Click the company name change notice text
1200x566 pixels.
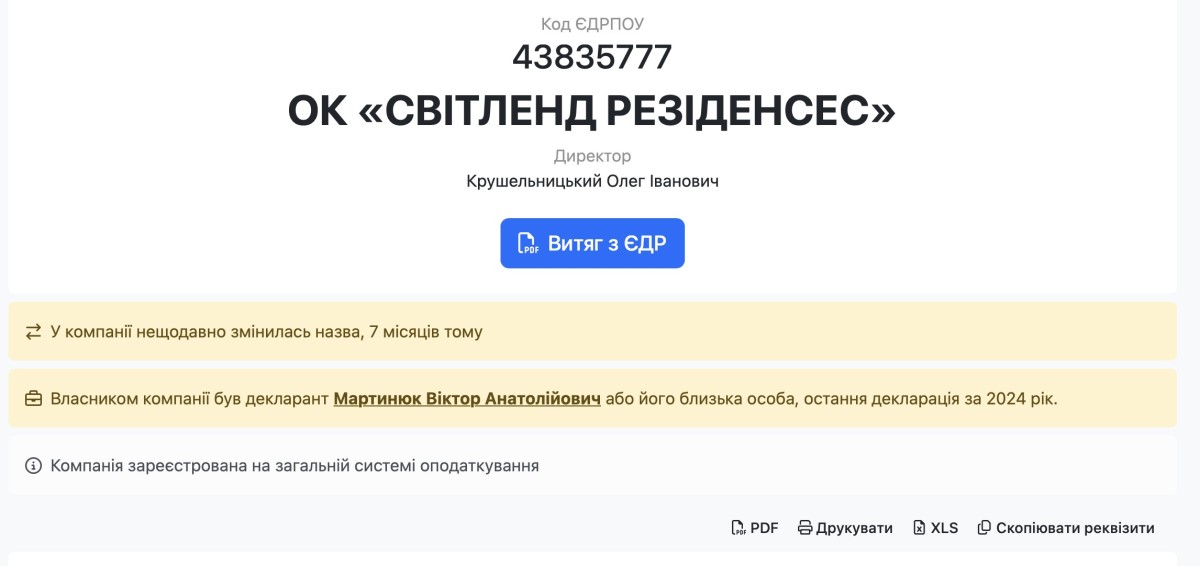pyautogui.click(x=266, y=331)
